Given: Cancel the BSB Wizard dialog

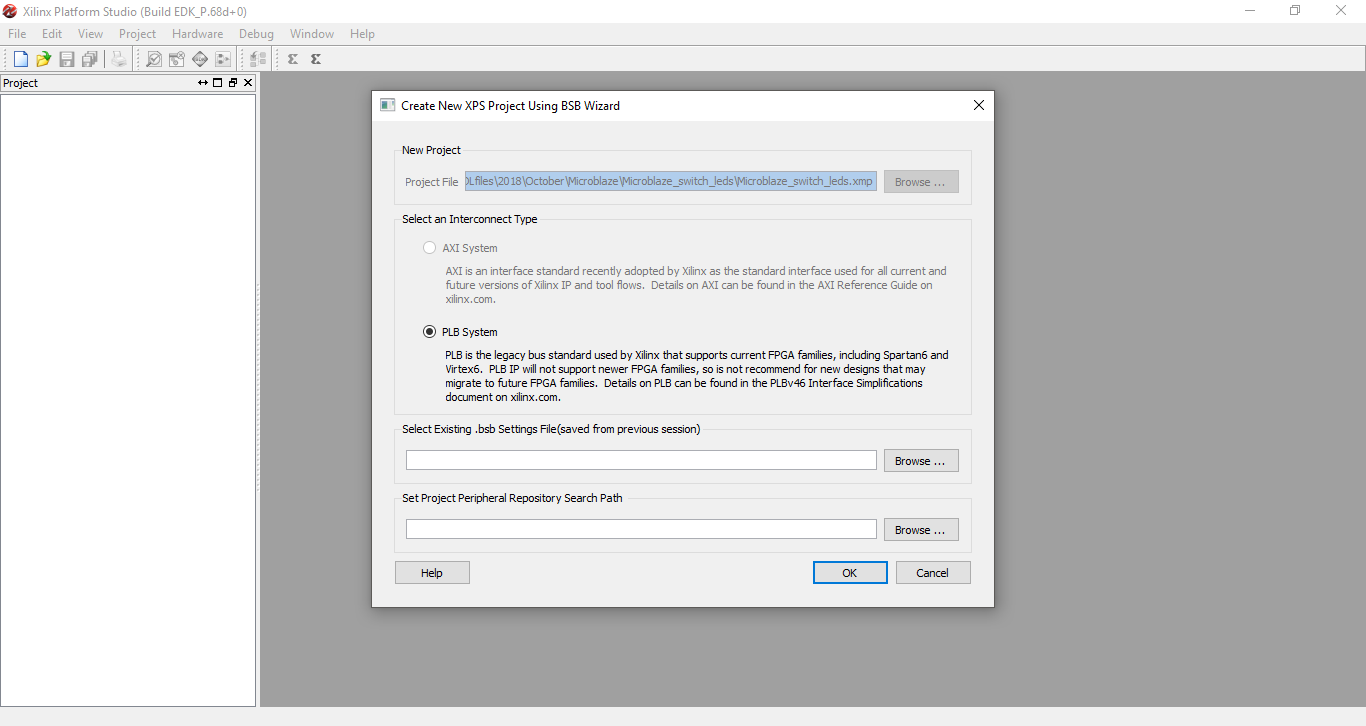Looking at the screenshot, I should pos(933,573).
